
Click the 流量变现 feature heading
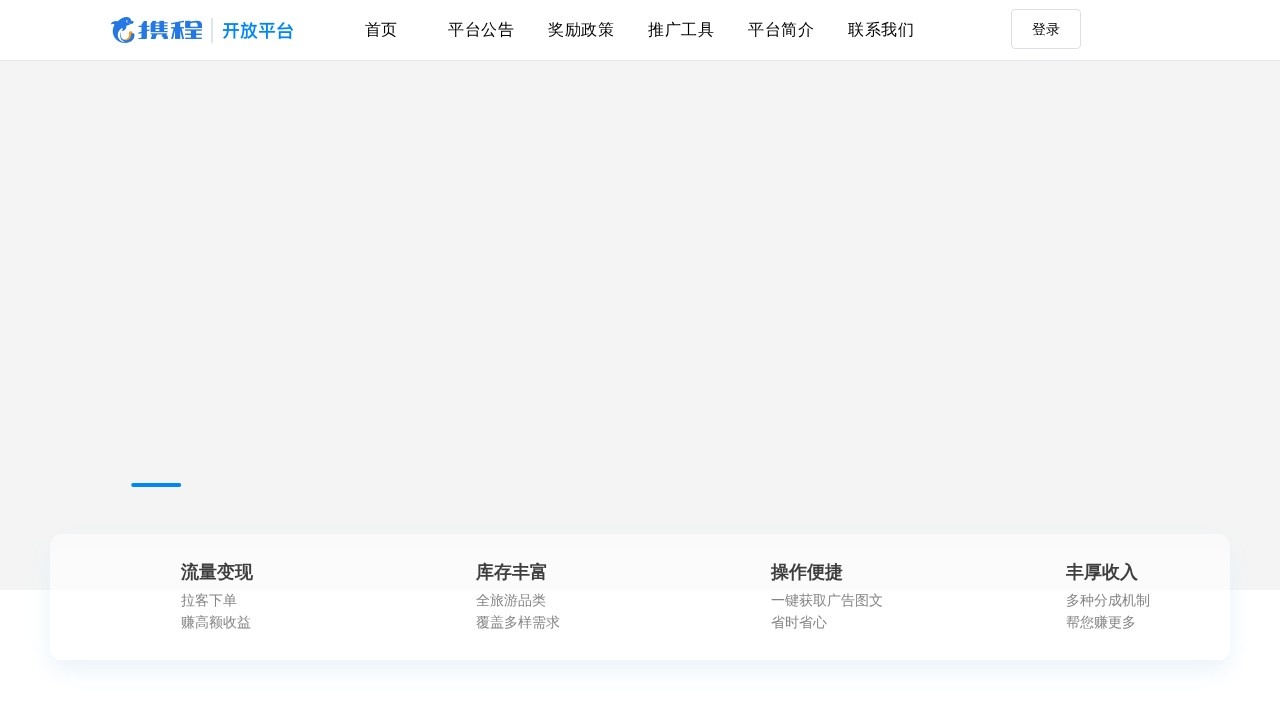(216, 572)
